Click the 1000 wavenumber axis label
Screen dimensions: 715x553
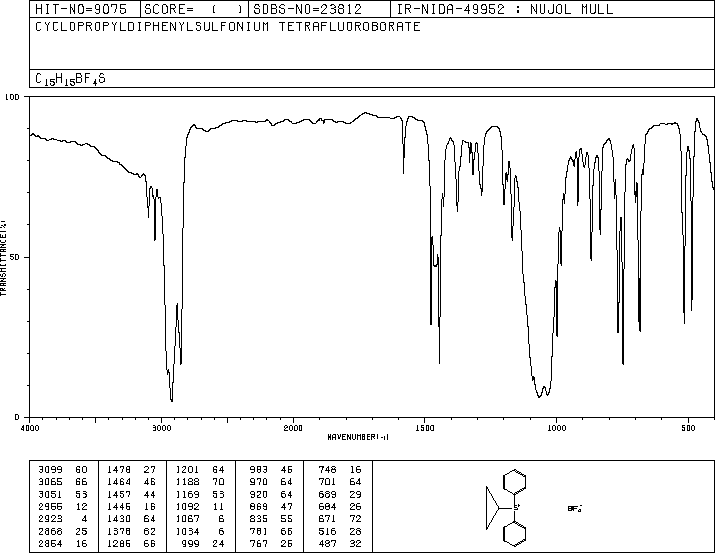[556, 428]
